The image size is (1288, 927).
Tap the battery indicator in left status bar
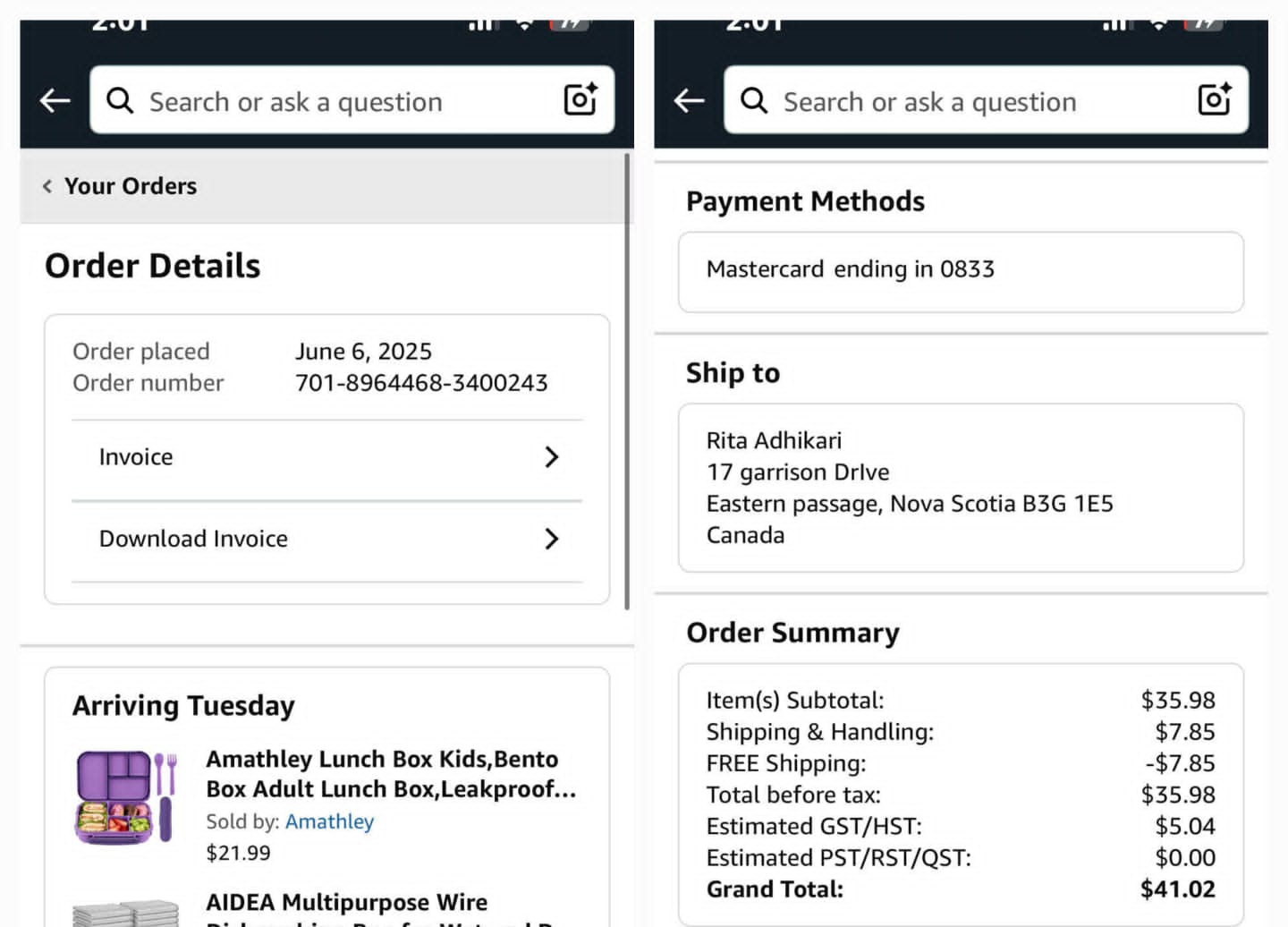point(569,23)
